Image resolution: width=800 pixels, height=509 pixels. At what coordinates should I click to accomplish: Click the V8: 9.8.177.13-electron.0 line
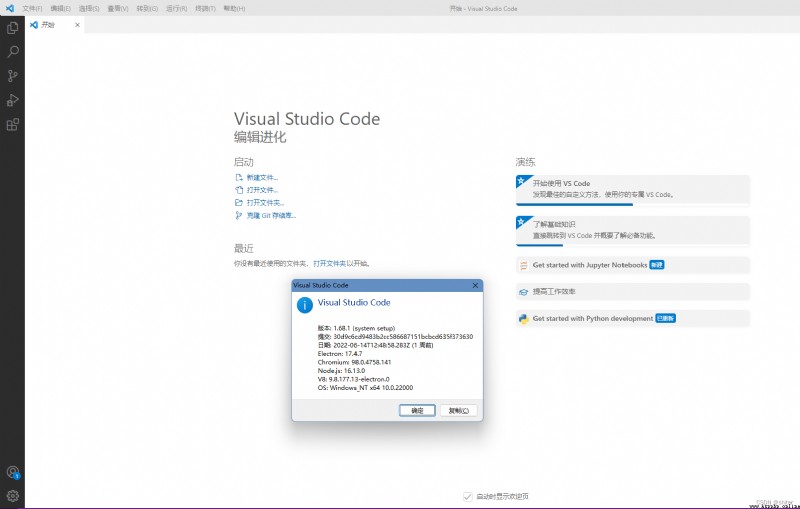(x=353, y=379)
